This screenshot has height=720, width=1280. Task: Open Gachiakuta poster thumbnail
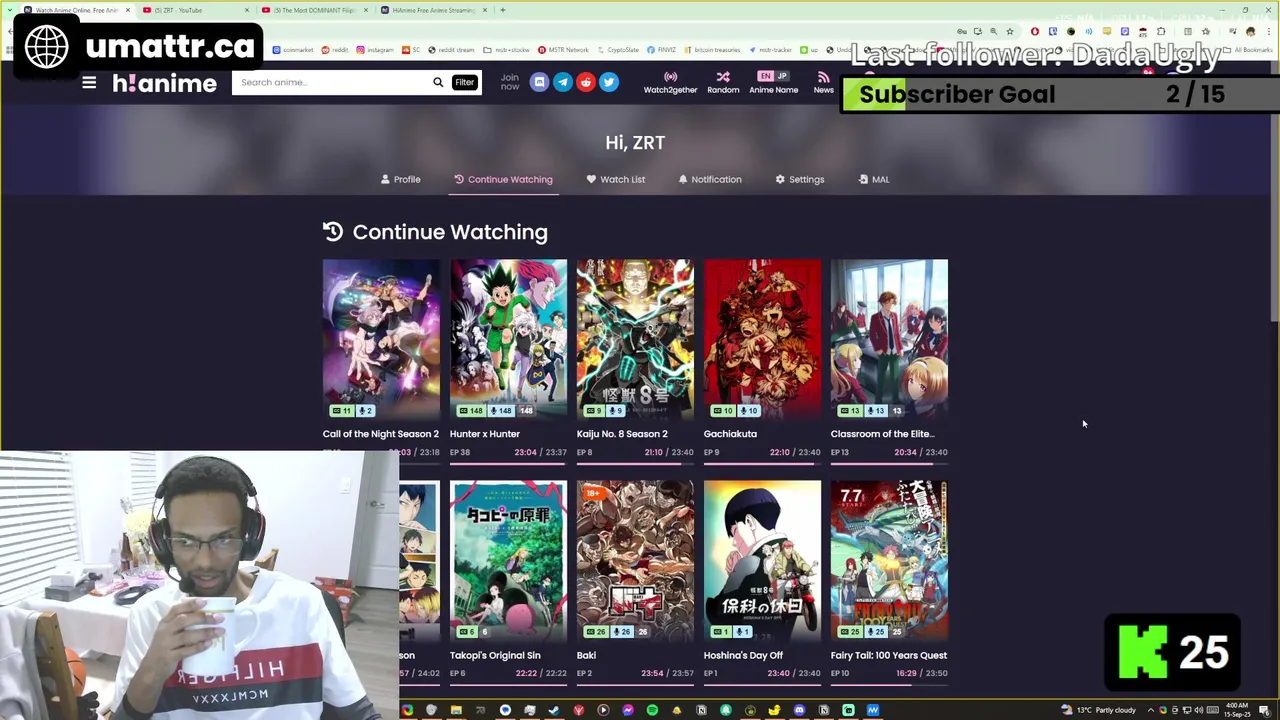(762, 339)
